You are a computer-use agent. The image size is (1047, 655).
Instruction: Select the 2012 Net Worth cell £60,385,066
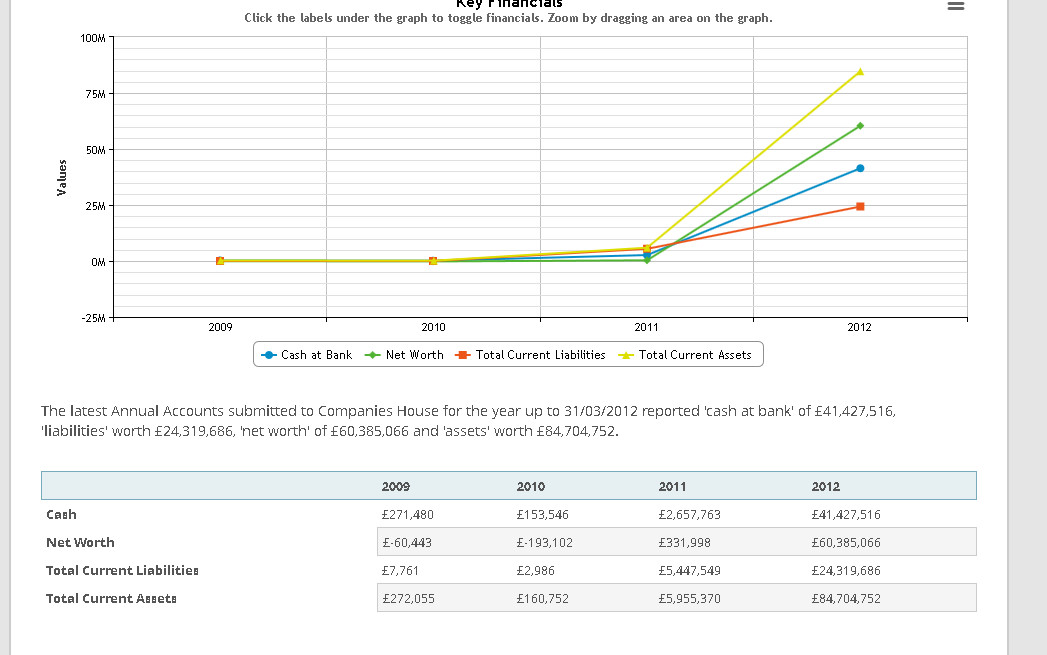click(846, 543)
